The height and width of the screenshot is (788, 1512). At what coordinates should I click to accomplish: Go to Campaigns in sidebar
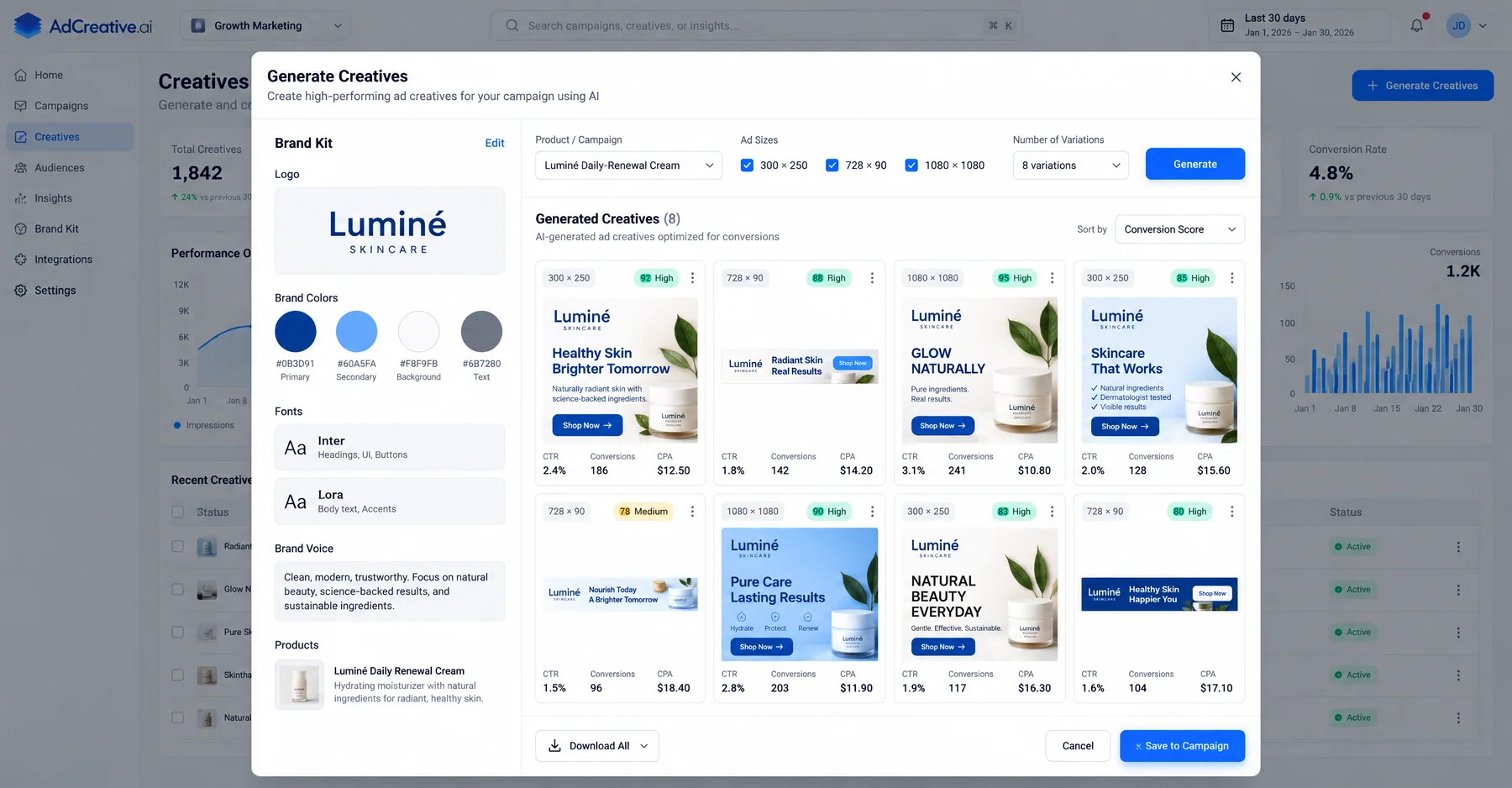pos(70,106)
